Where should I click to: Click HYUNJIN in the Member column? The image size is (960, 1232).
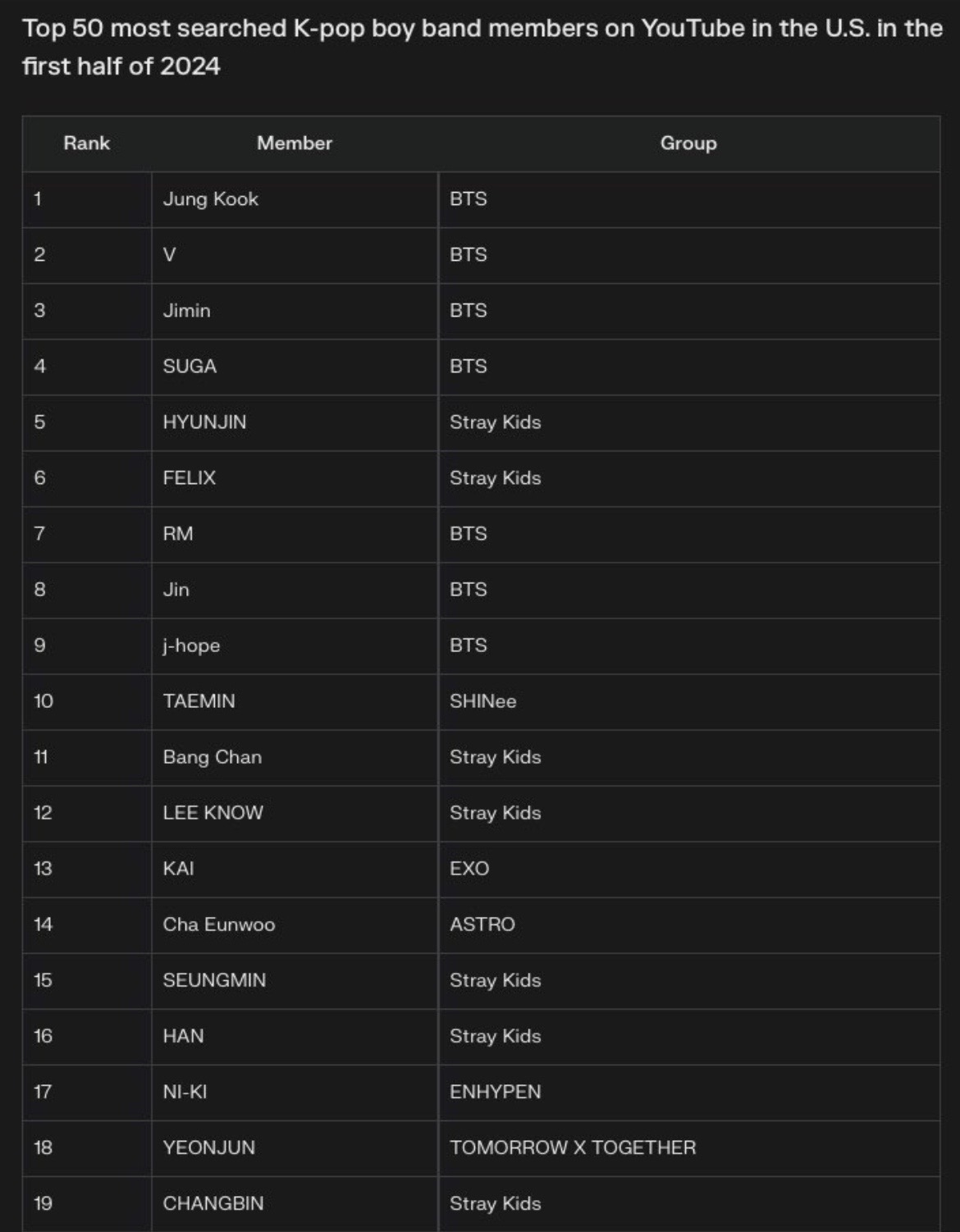click(204, 422)
